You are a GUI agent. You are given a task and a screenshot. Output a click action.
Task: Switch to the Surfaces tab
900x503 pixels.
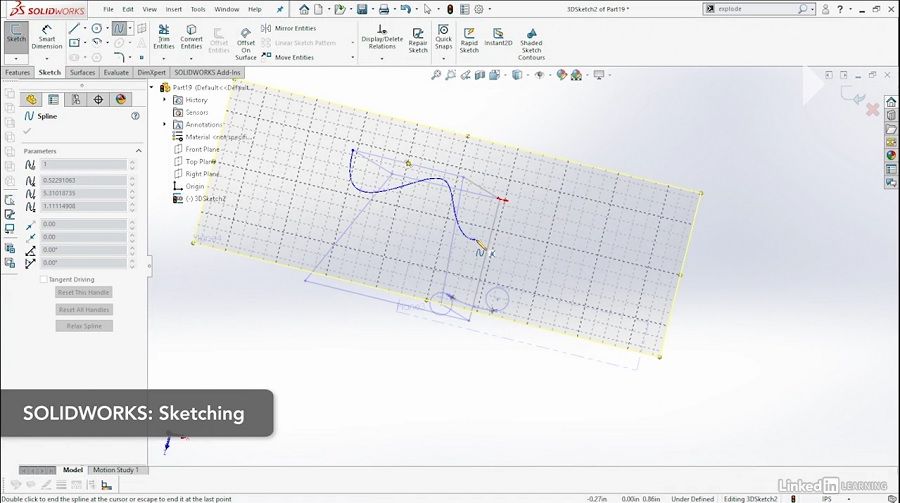pos(82,73)
